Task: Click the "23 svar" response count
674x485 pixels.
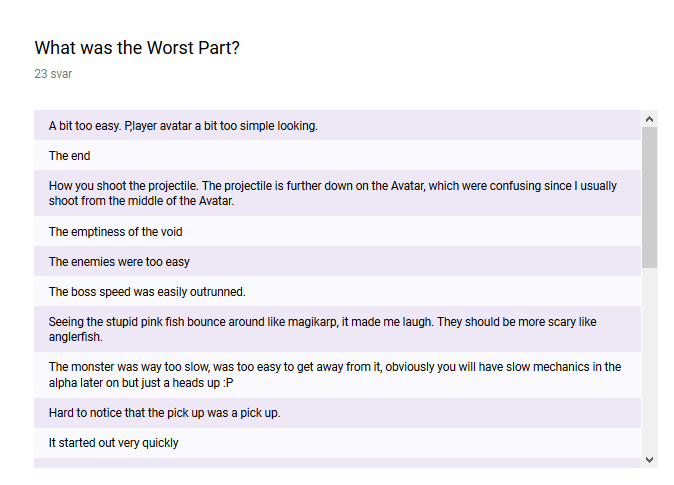Action: click(53, 74)
